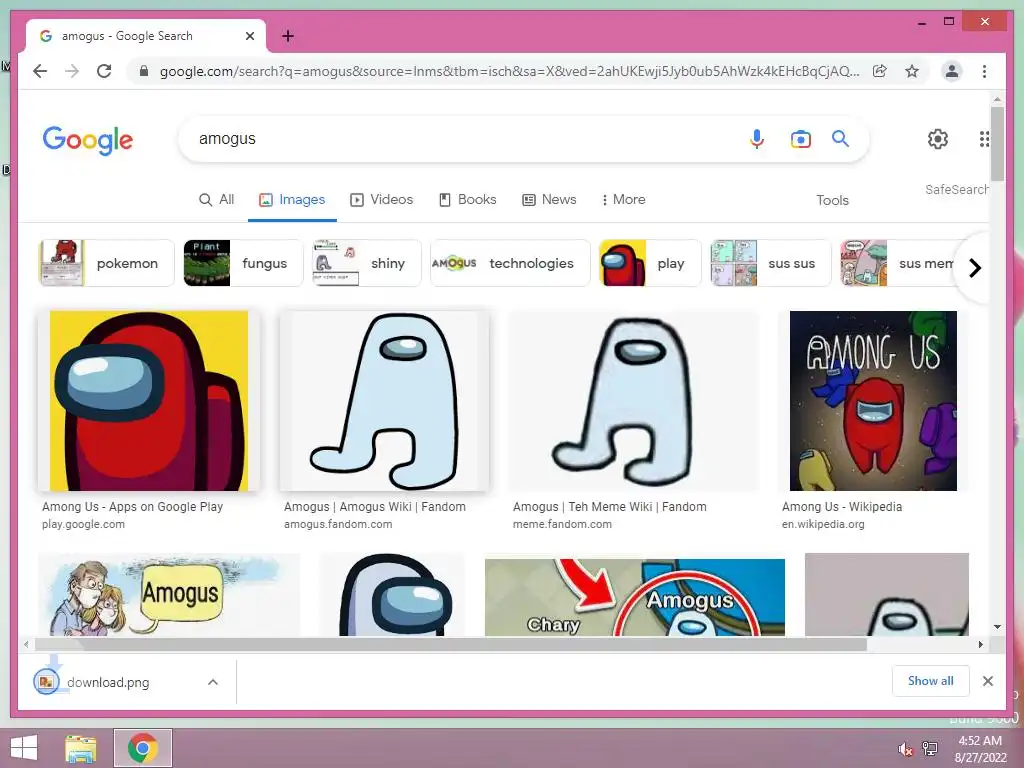Click the vertical scrollbar thumb
1024x768 pixels.
[997, 144]
